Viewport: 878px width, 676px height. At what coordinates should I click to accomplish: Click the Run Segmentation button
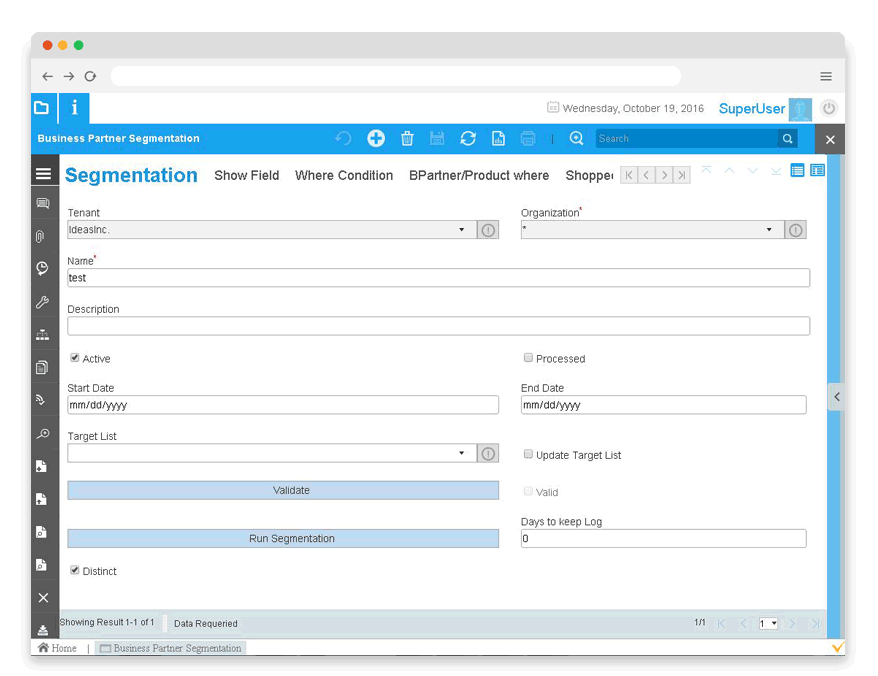[283, 539]
